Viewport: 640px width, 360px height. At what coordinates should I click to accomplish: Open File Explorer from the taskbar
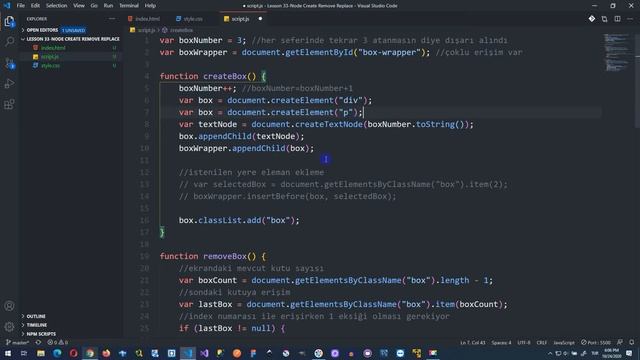40,353
